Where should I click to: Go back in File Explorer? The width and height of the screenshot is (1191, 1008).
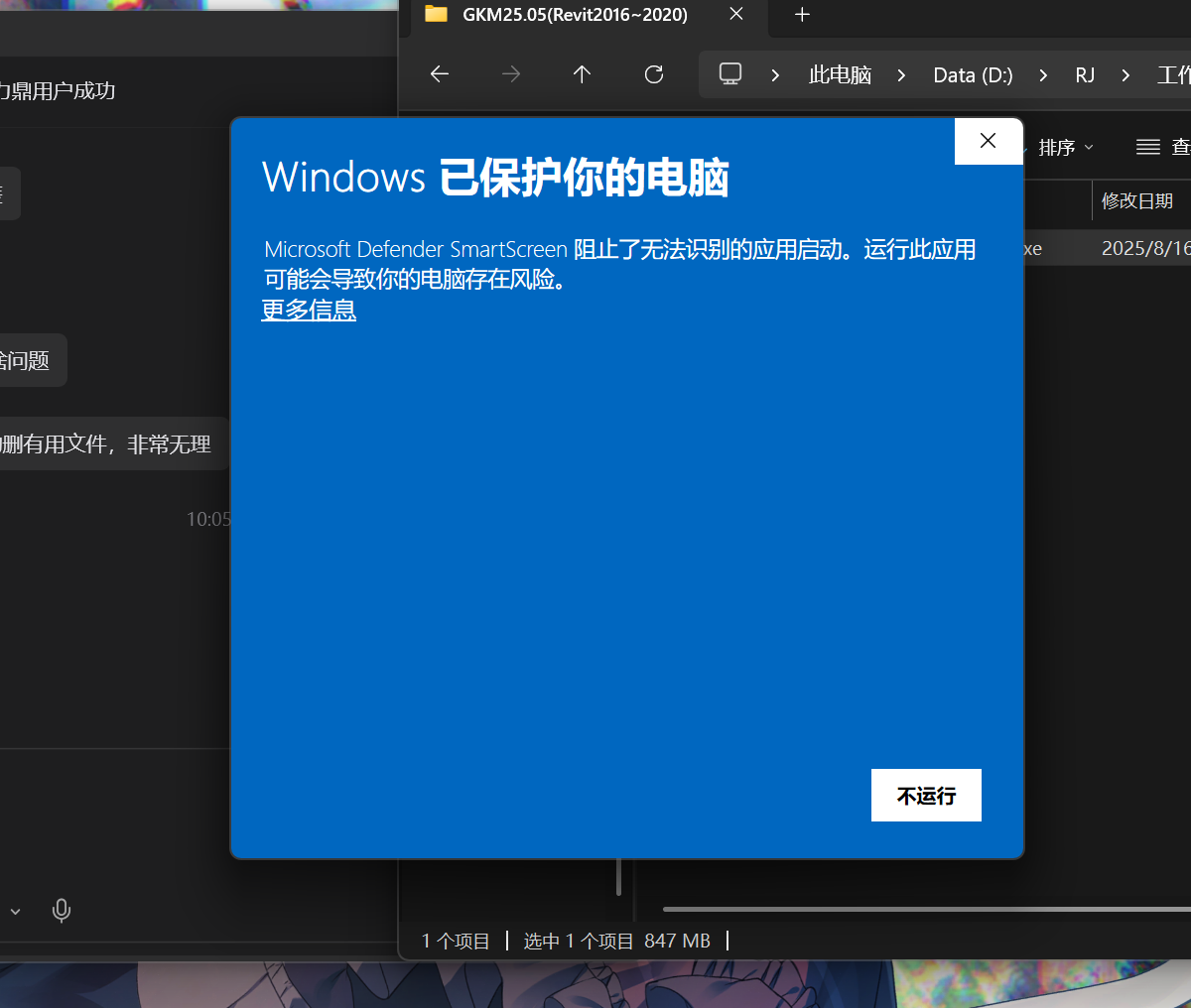440,74
